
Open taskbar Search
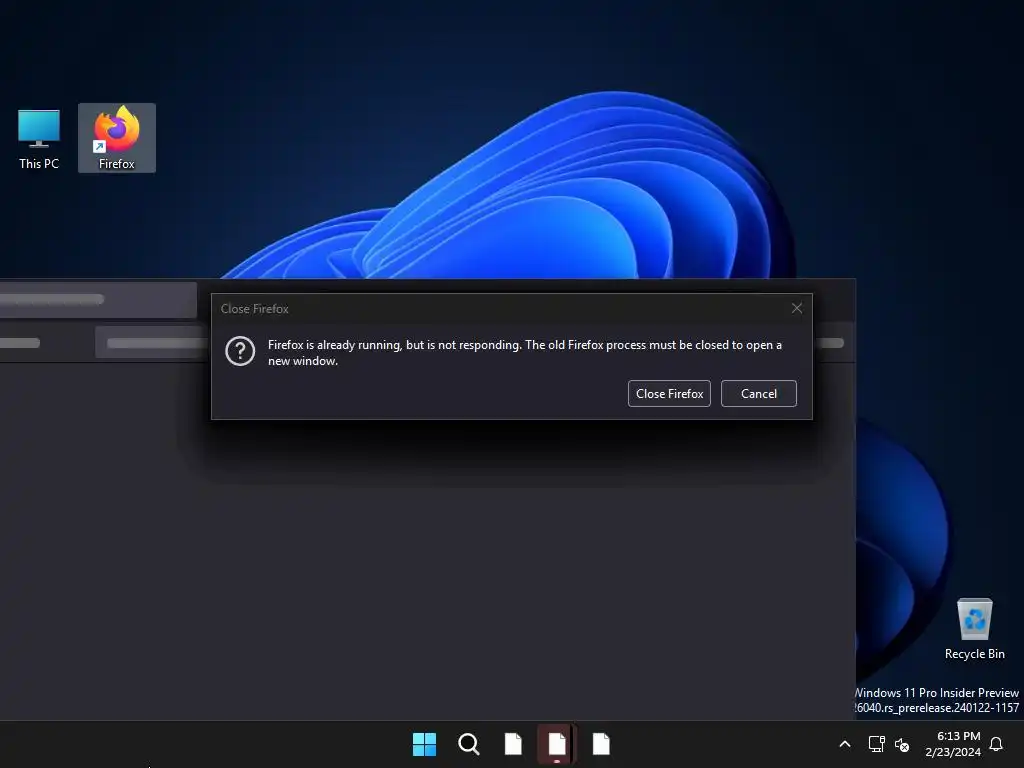[469, 744]
